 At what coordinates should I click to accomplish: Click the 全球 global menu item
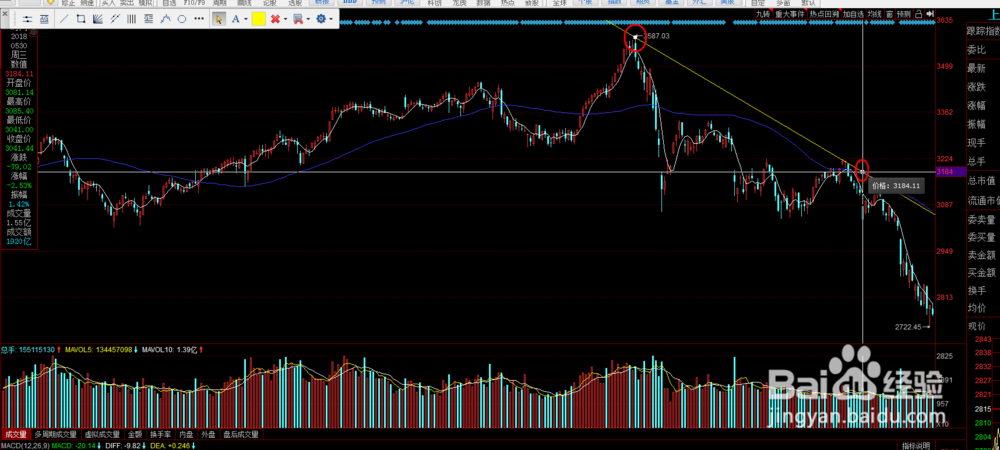(x=560, y=4)
